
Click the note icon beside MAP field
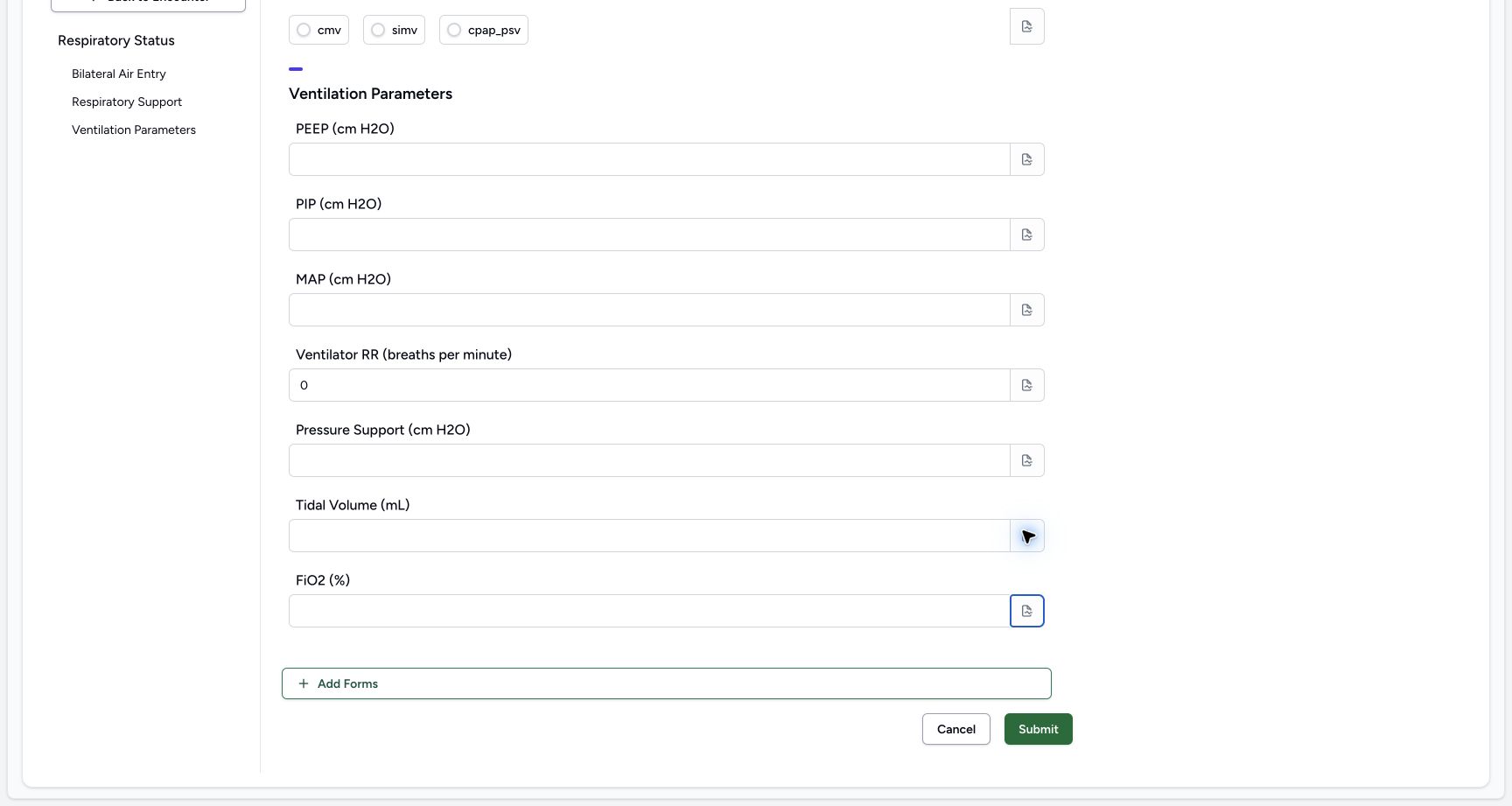point(1027,310)
